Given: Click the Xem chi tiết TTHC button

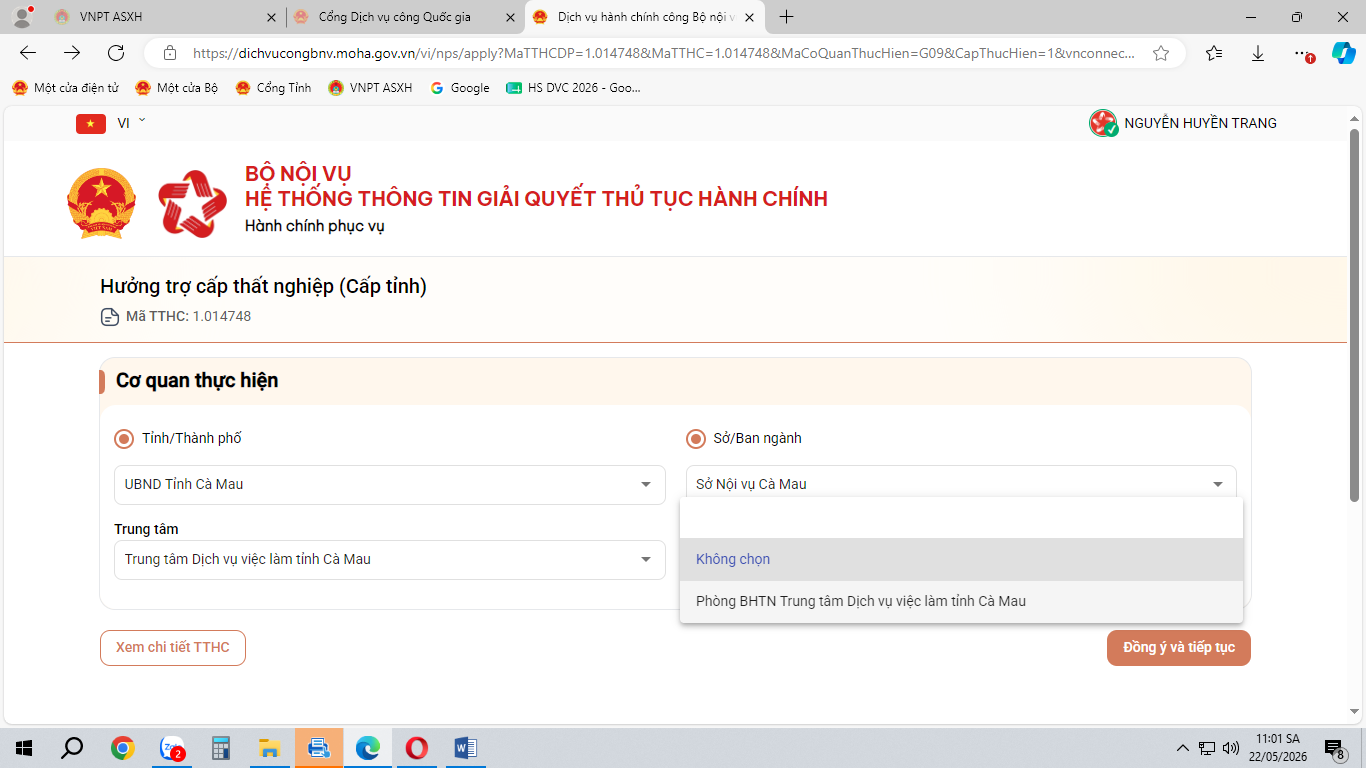Looking at the screenshot, I should (x=173, y=648).
